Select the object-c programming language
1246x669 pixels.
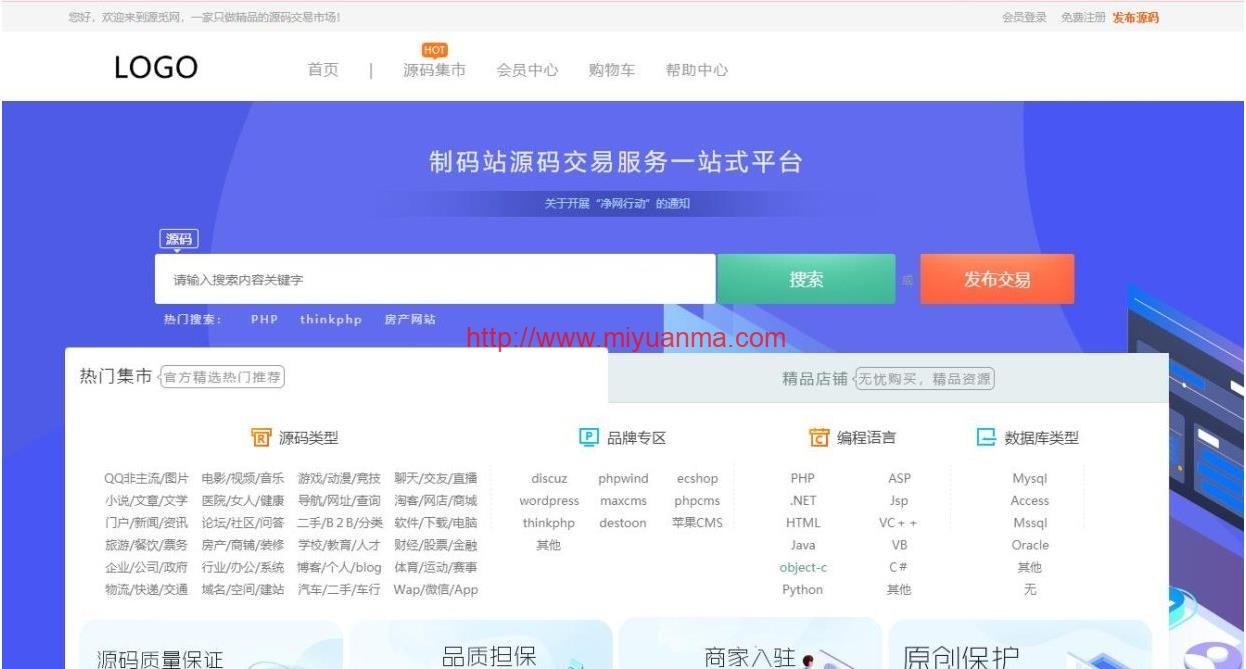tap(803, 568)
